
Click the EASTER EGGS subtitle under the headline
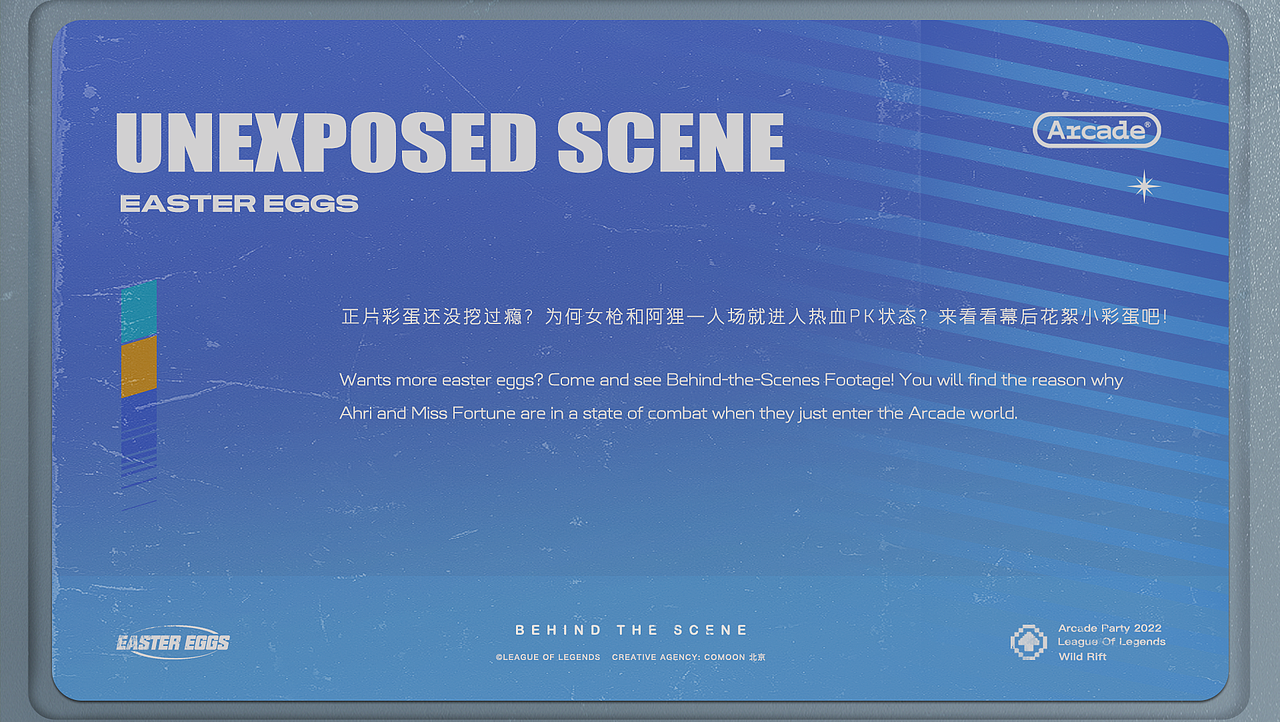(x=239, y=204)
